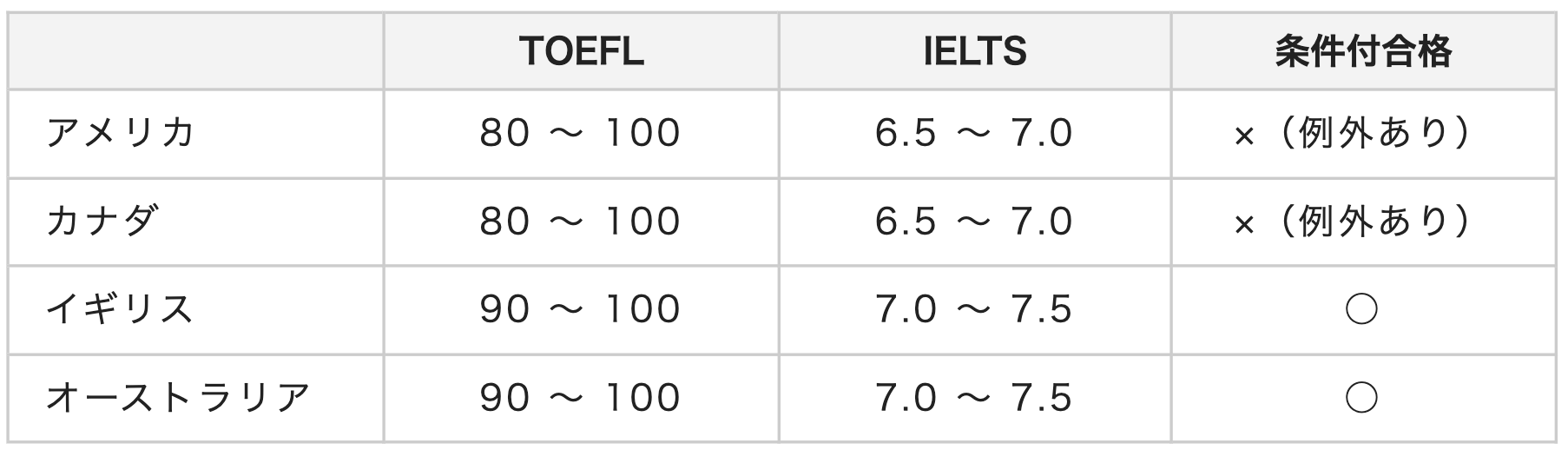Select the カナダ row label
The height and width of the screenshot is (450, 1568).
(x=102, y=221)
